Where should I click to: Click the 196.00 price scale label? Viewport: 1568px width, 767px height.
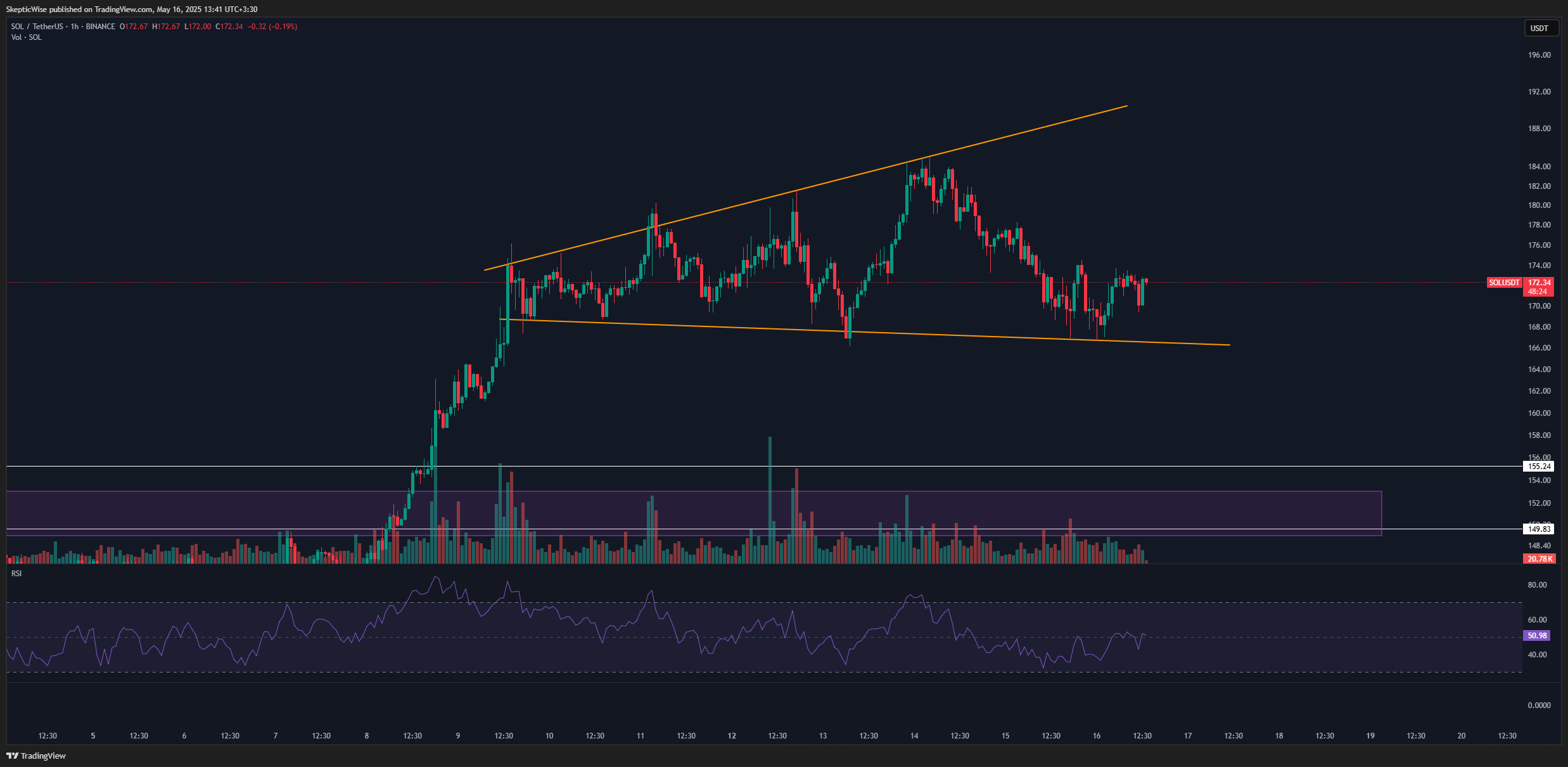click(1539, 55)
